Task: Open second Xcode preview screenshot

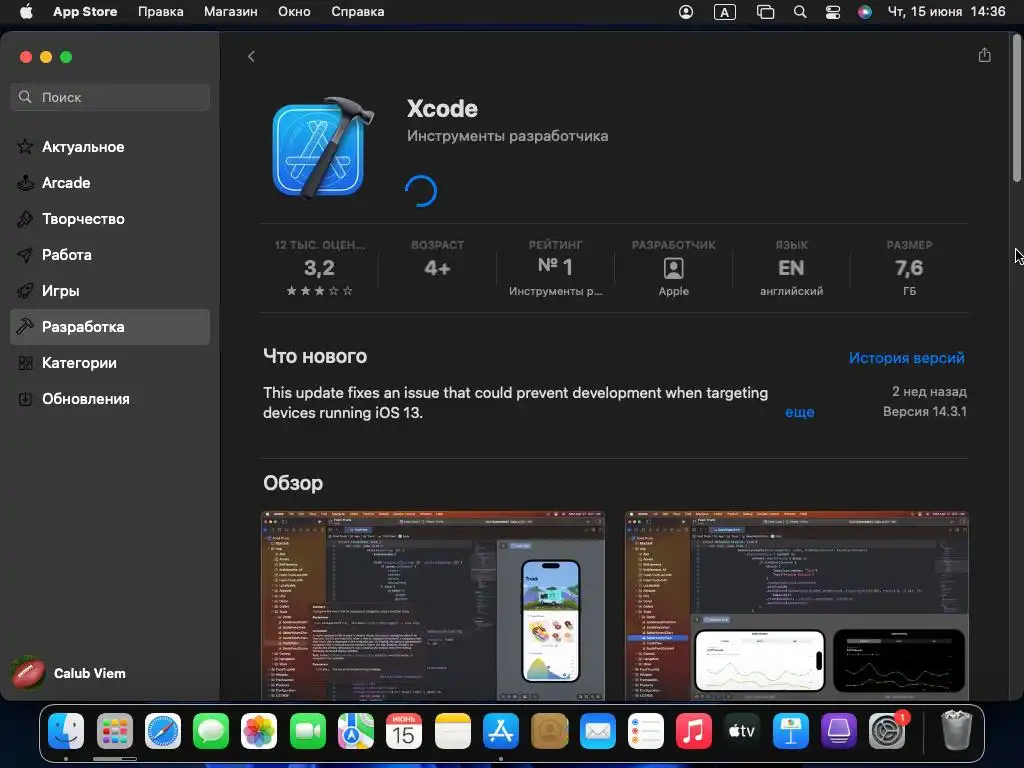Action: (797, 605)
